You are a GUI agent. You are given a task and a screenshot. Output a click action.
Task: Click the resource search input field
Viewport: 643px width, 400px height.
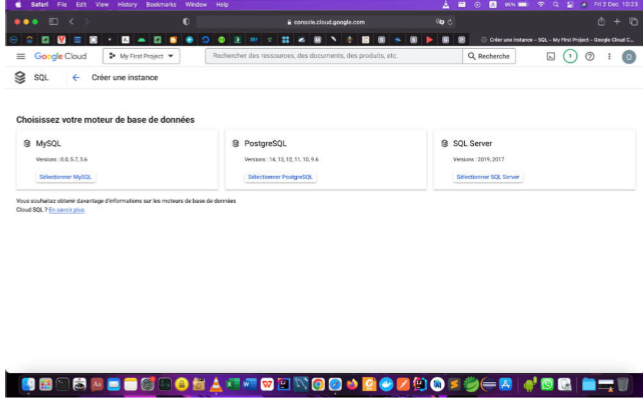pyautogui.click(x=334, y=56)
